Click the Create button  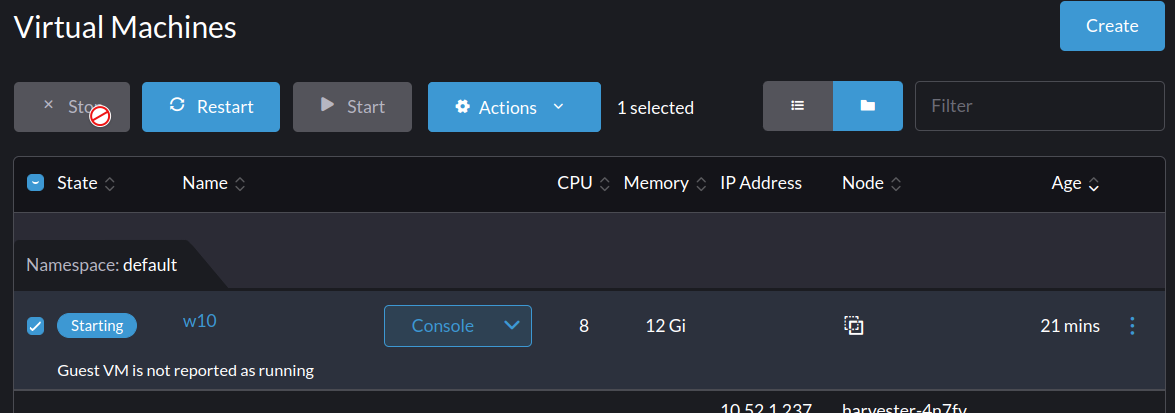pos(1112,26)
